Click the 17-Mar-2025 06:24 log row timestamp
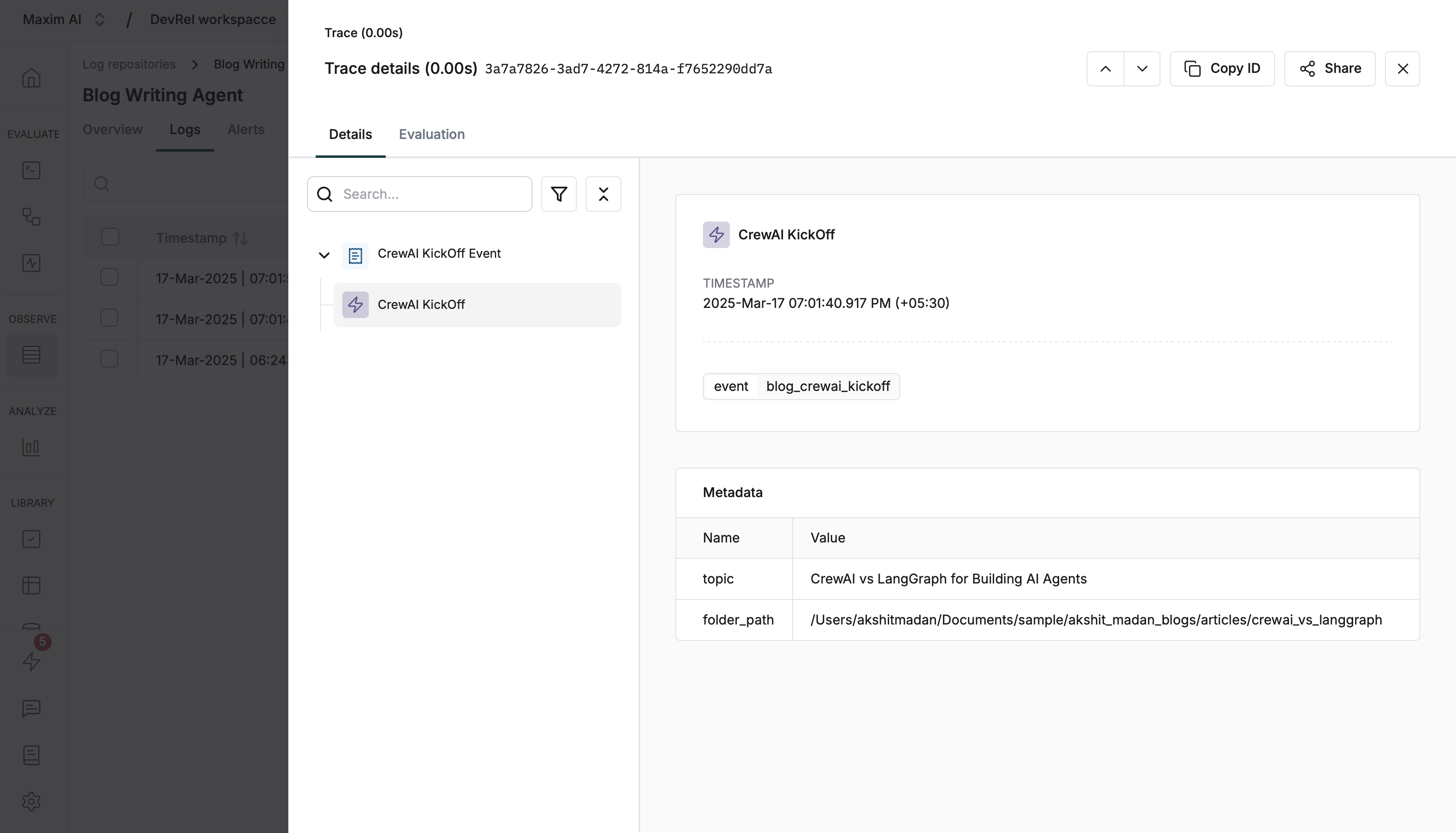This screenshot has height=833, width=1456. pyautogui.click(x=222, y=360)
